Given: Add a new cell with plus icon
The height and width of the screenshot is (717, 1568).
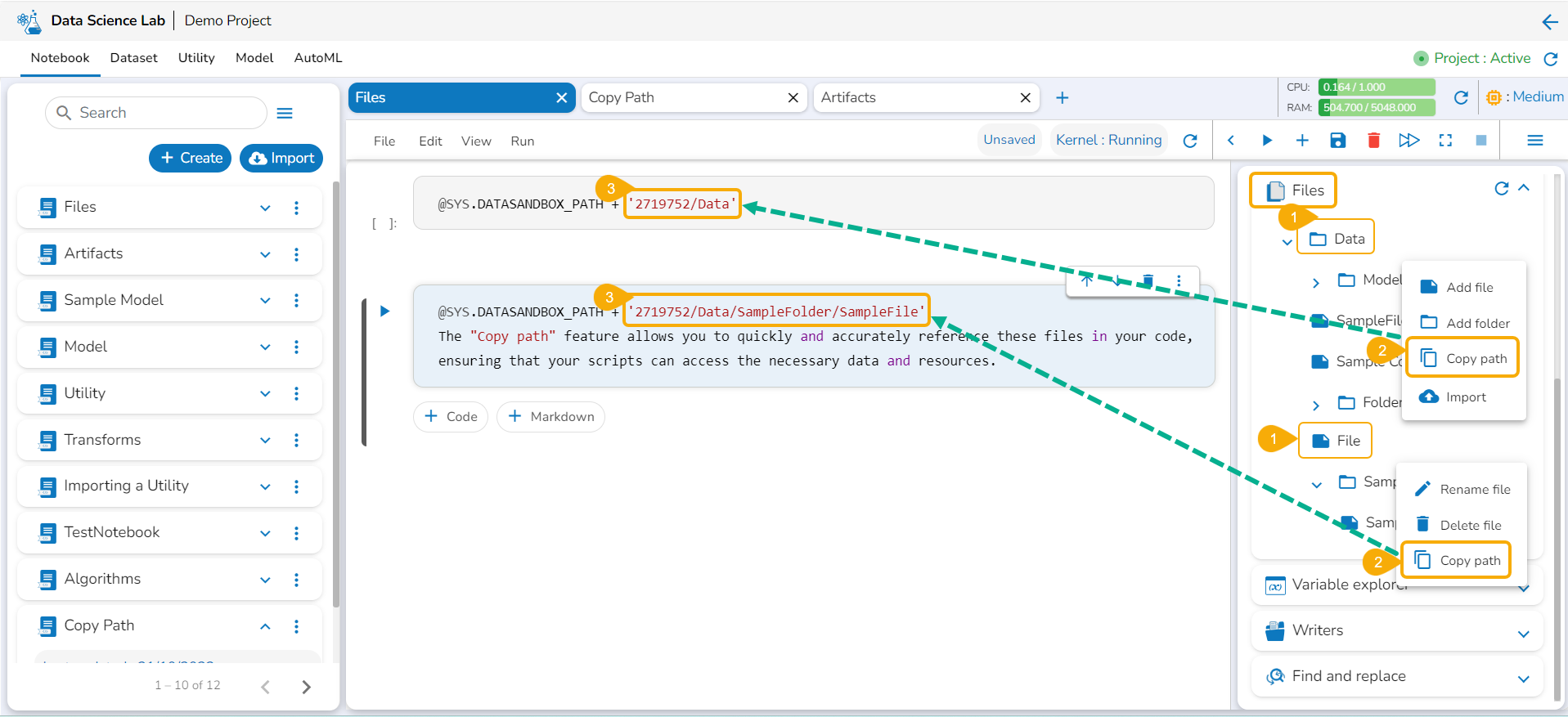Looking at the screenshot, I should point(1302,141).
